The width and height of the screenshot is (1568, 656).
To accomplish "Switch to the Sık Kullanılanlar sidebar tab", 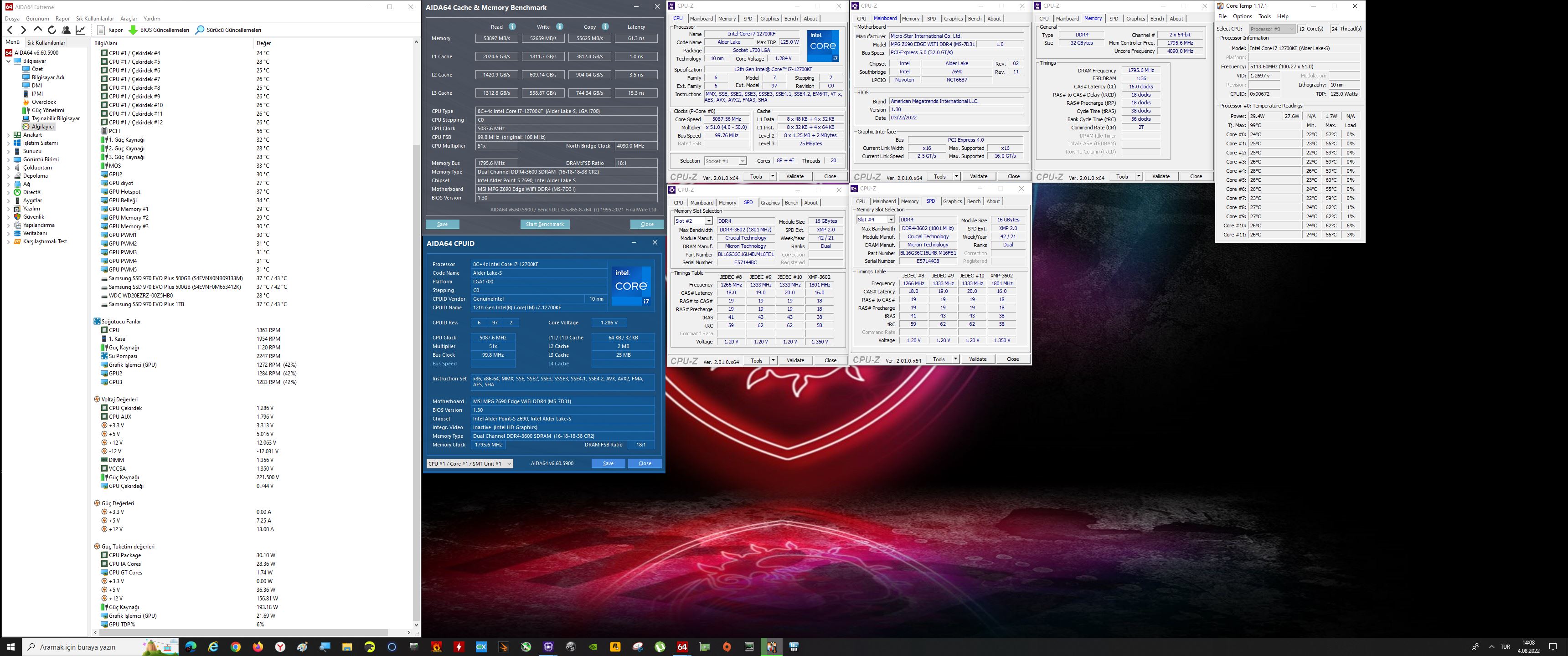I will coord(46,43).
